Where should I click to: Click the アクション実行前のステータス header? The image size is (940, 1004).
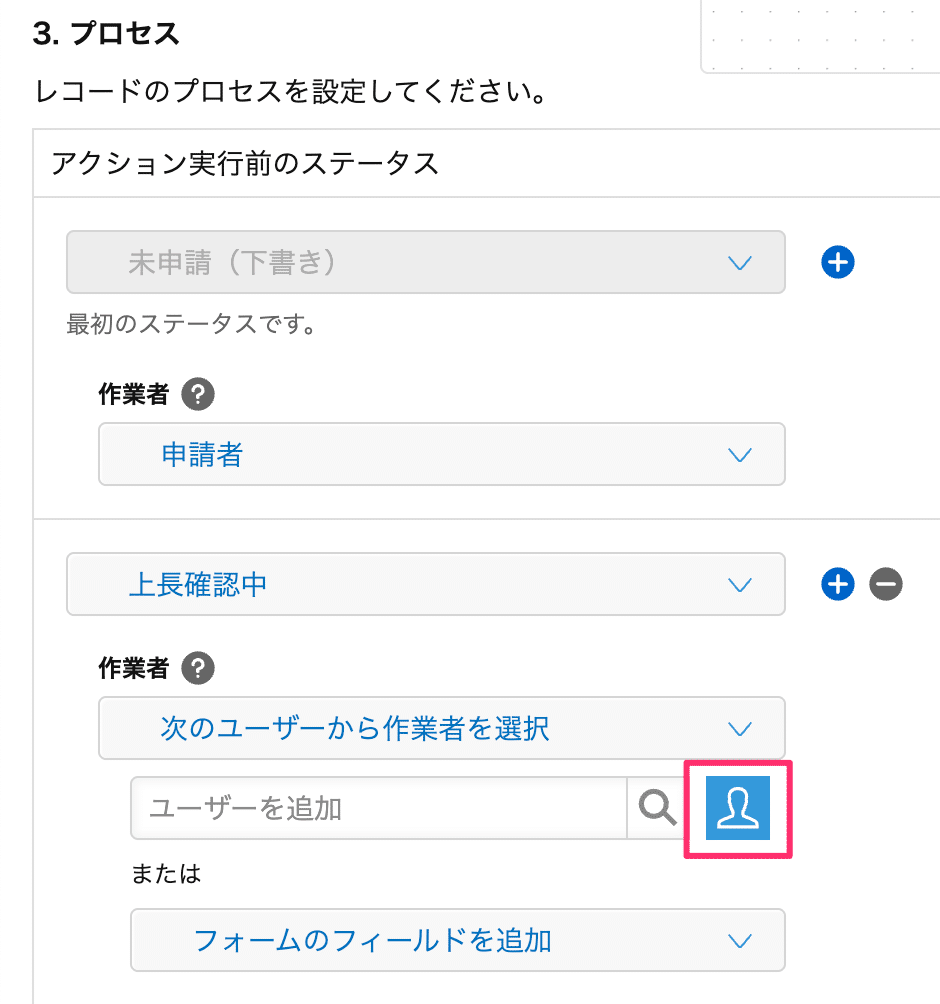pos(245,163)
